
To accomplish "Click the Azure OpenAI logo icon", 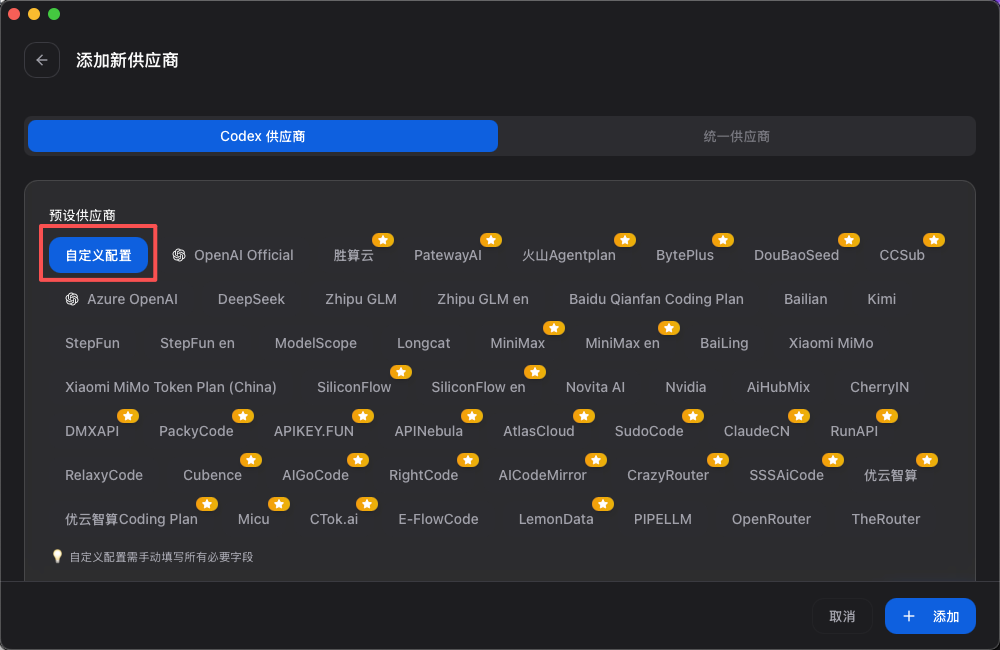I will point(72,299).
